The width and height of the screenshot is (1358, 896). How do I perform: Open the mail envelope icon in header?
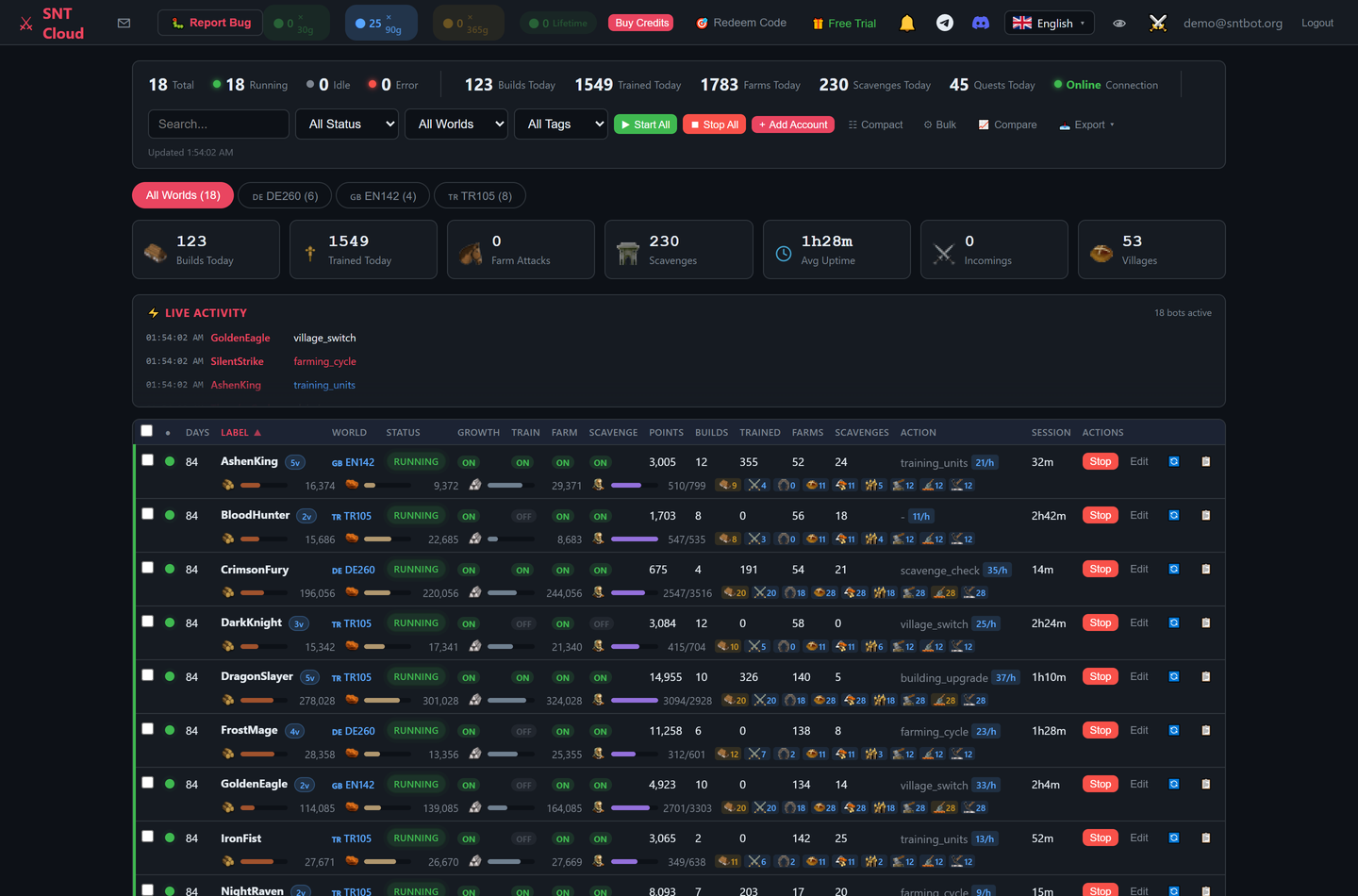tap(124, 23)
